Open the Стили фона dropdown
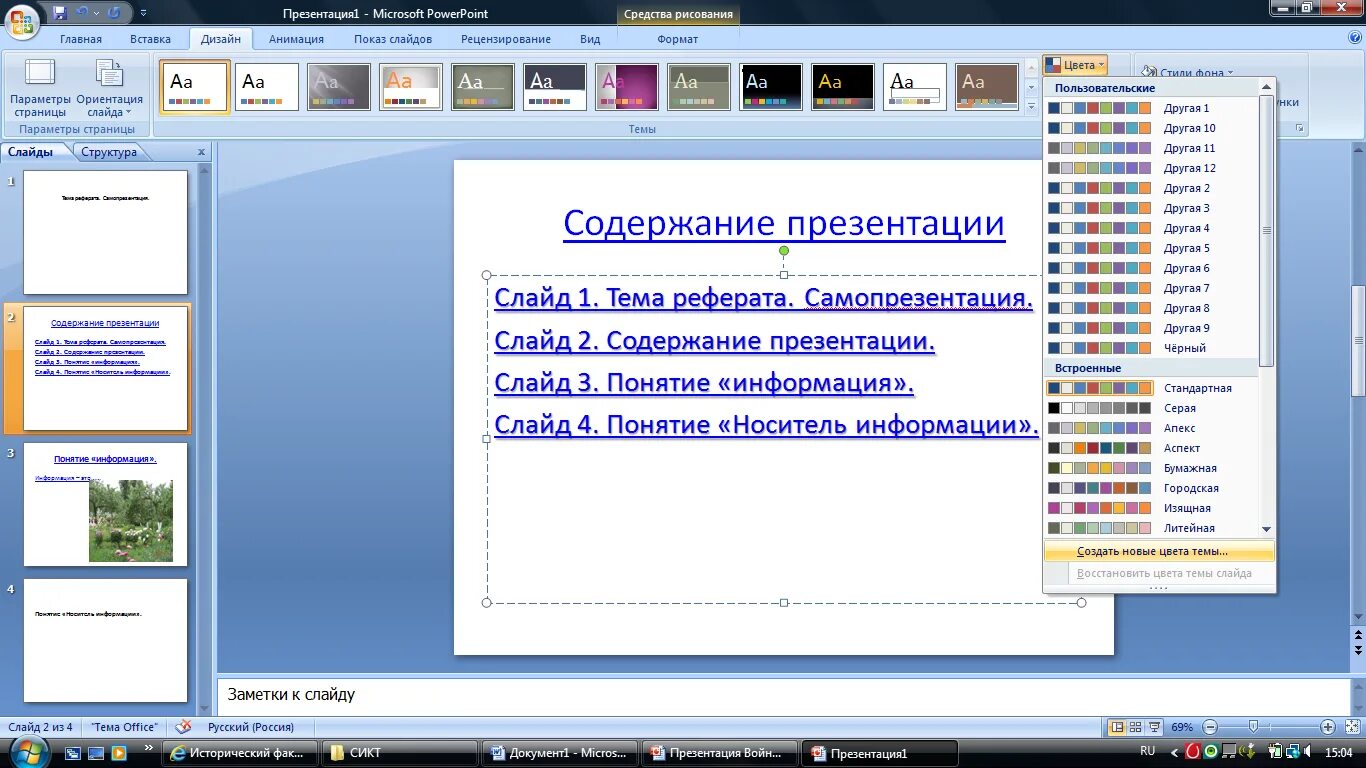 click(x=1189, y=72)
